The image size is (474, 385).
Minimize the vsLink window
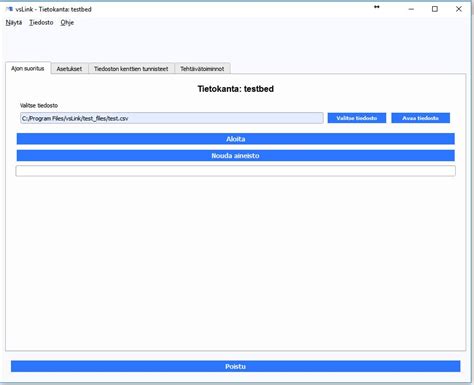click(x=411, y=9)
